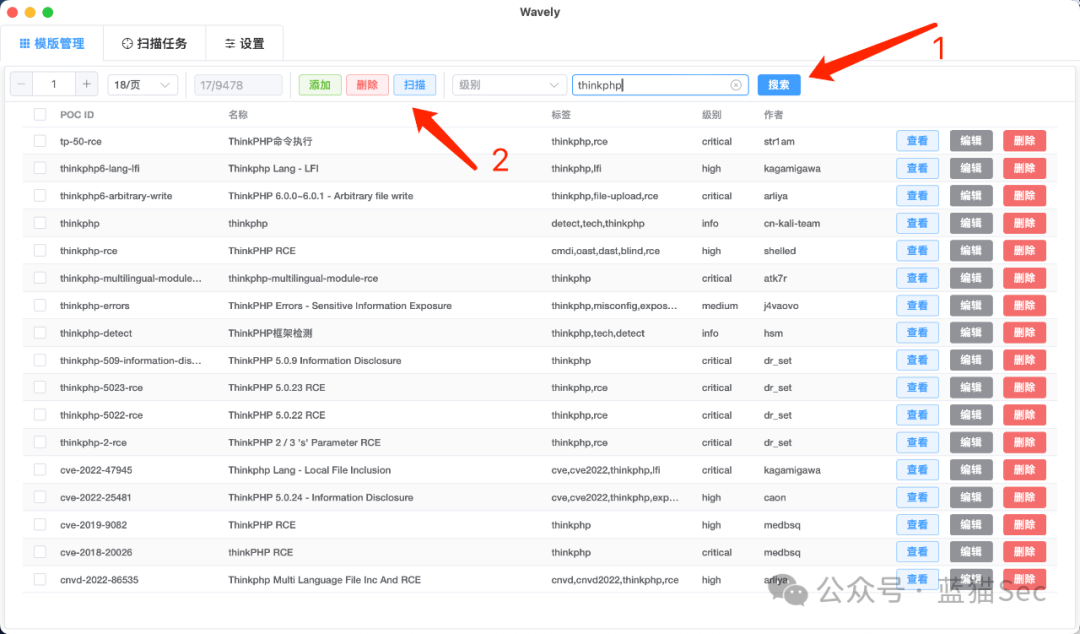Clear the search field with x icon
Viewport: 1080px width, 634px height.
736,85
